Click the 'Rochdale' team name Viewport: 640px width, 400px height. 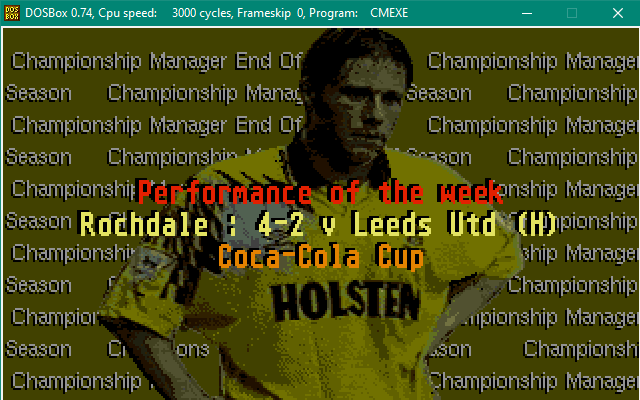point(143,224)
